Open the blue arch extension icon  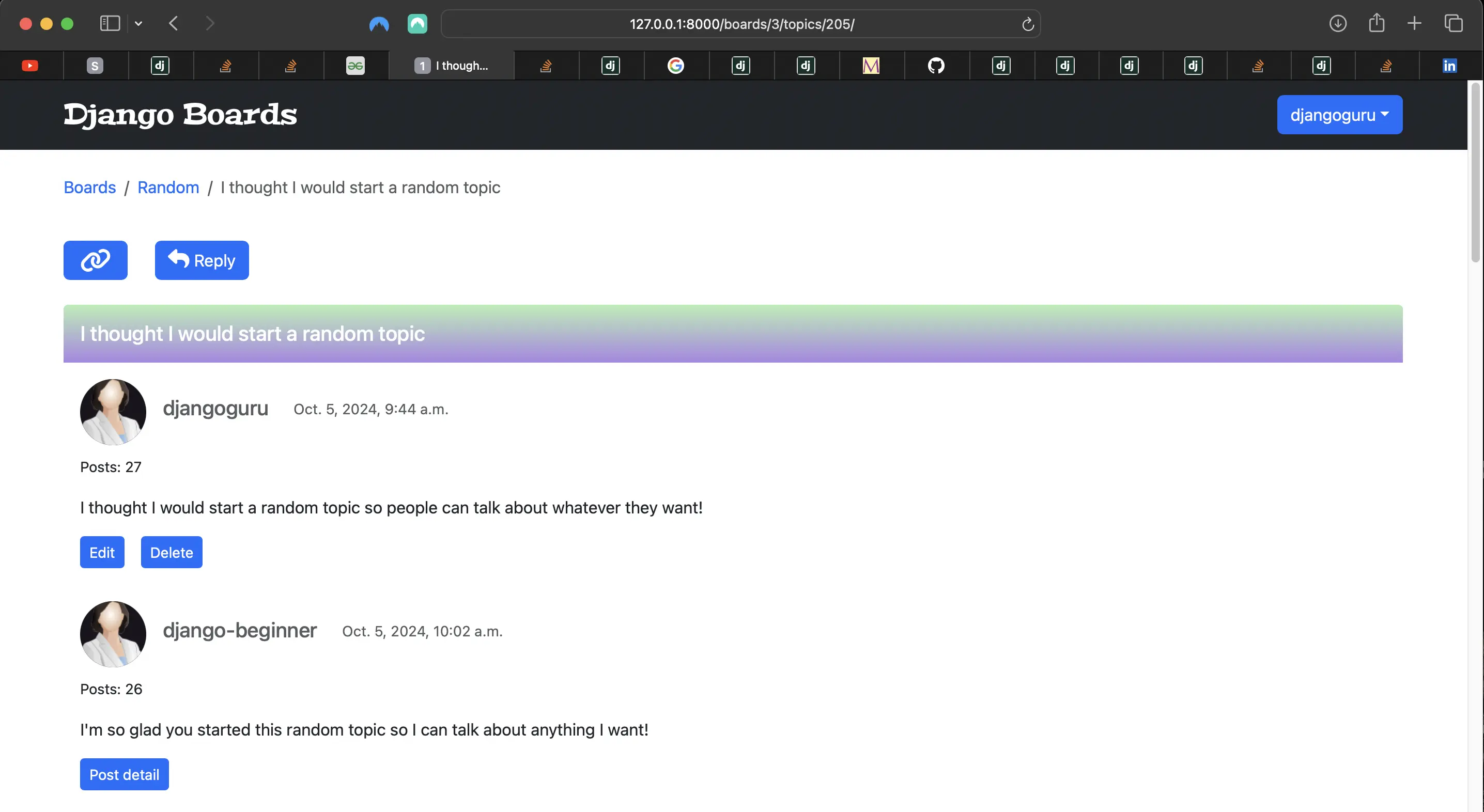click(x=379, y=24)
